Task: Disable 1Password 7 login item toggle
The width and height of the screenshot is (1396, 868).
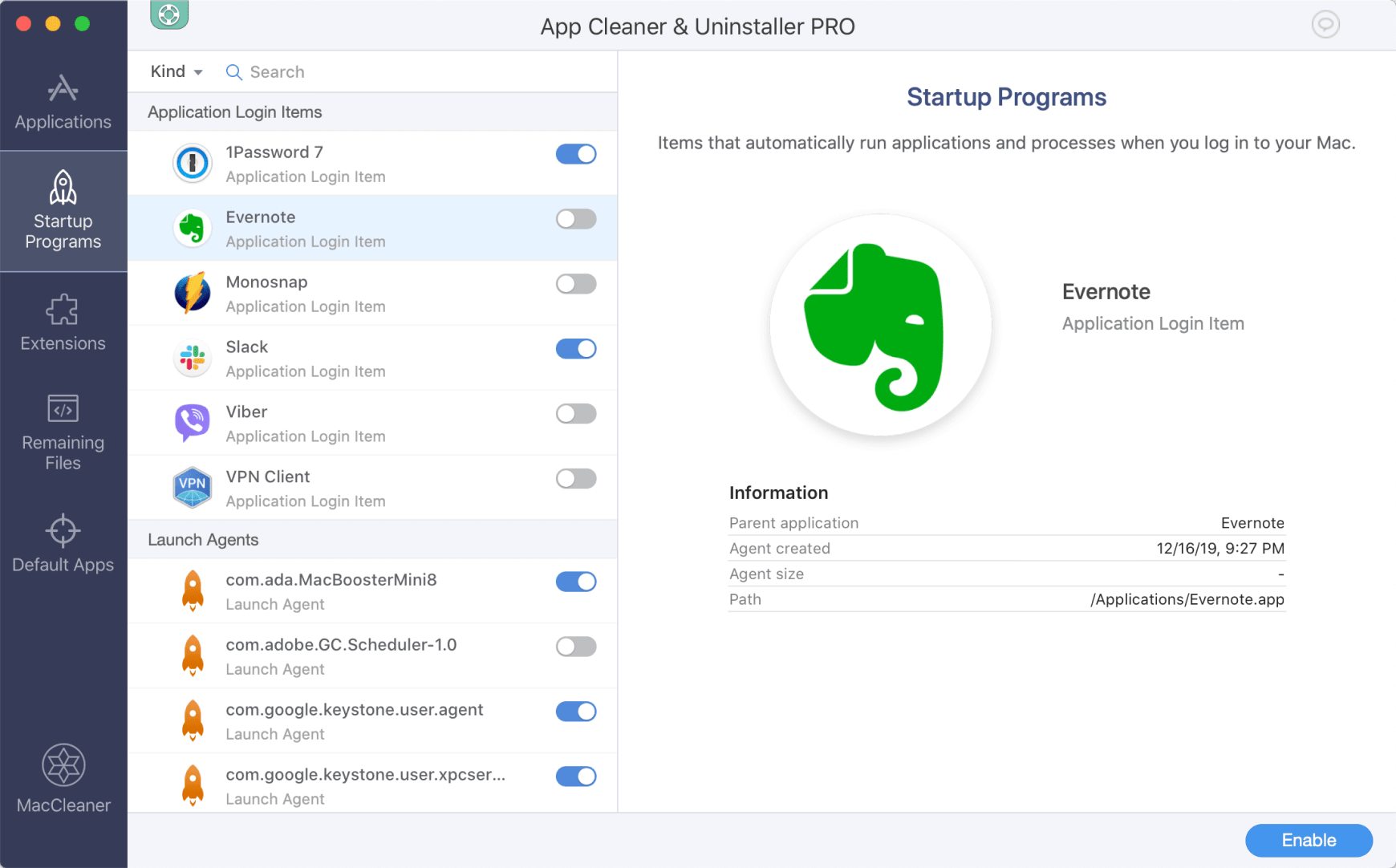Action: click(575, 154)
